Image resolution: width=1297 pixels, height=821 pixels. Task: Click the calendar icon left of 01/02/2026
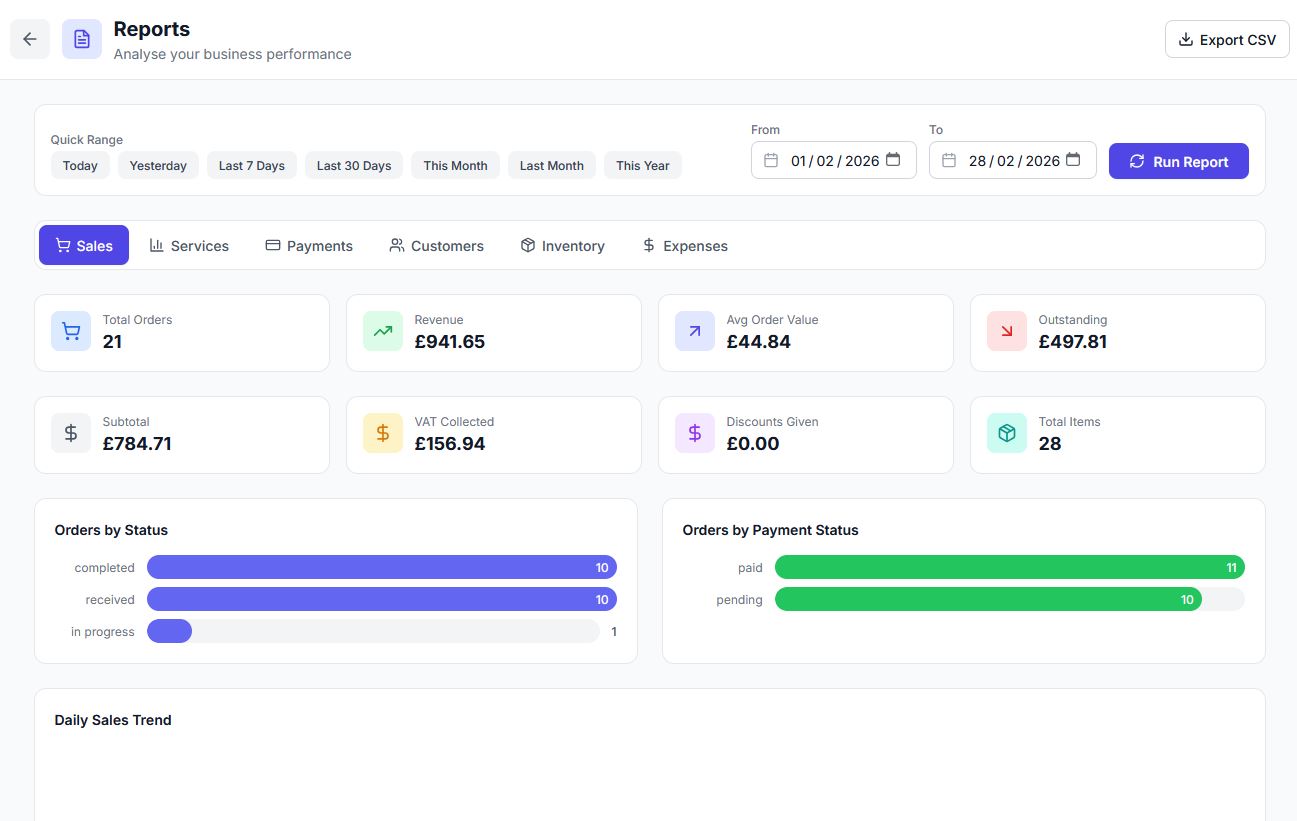[771, 160]
